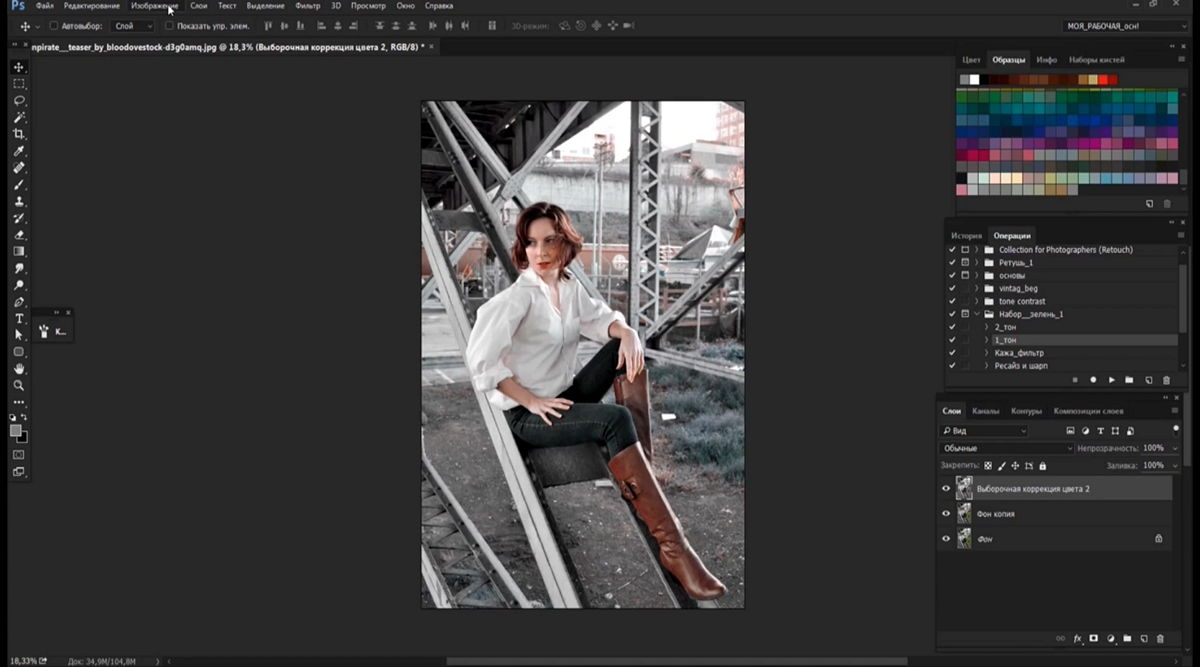Delete action with Операции trash icon
Screen dimensions: 1200x667
1166,380
